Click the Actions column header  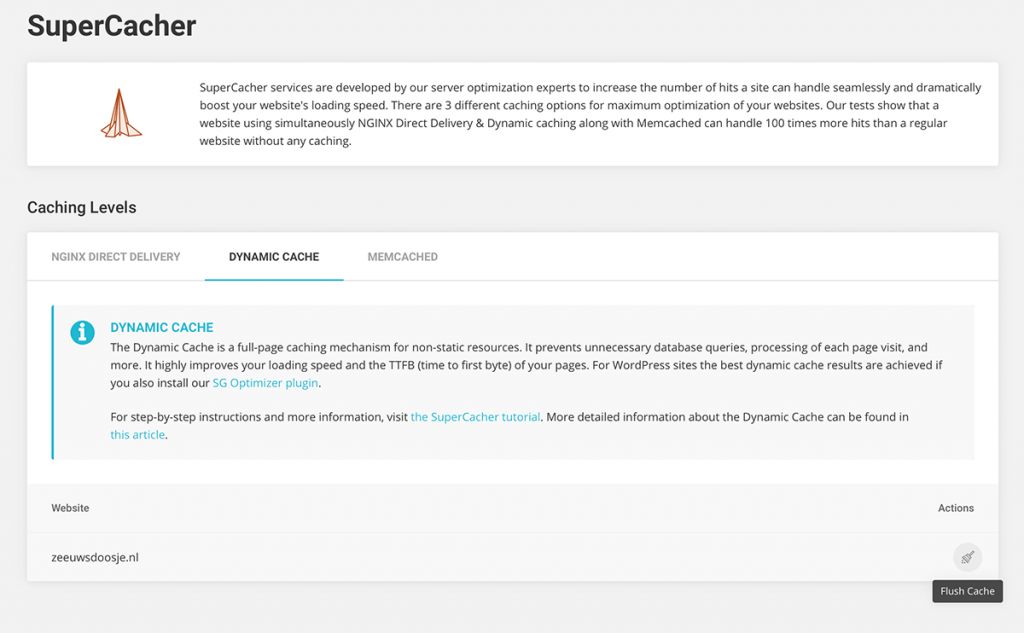click(x=955, y=508)
